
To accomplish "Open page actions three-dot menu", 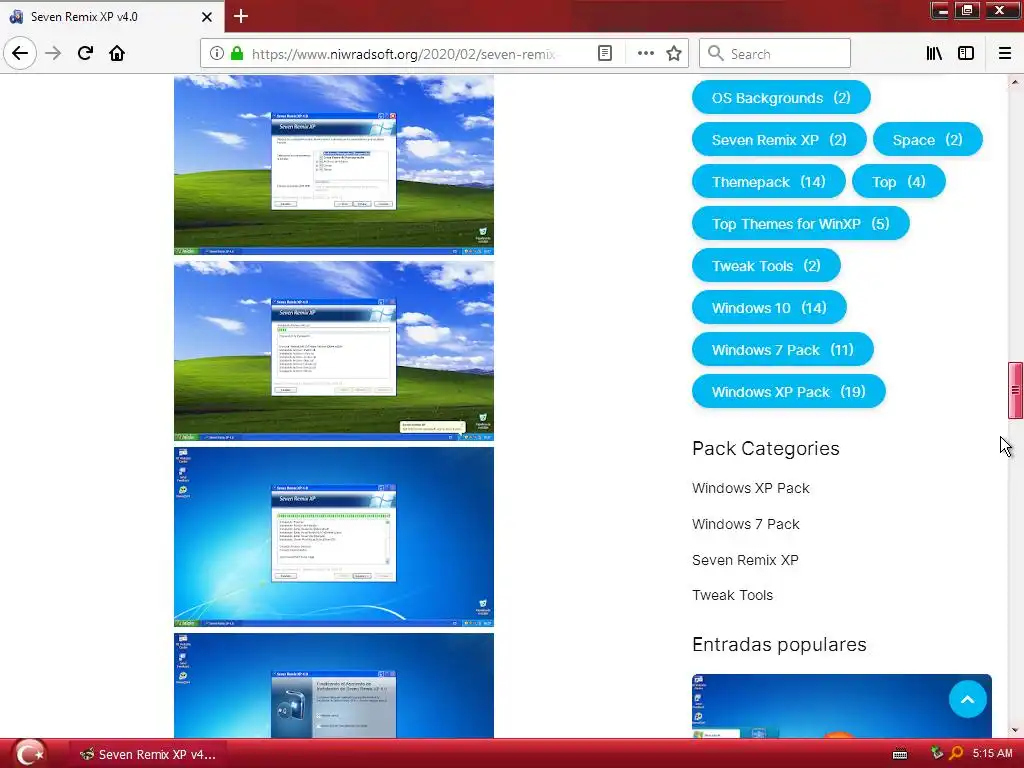I will click(x=645, y=54).
